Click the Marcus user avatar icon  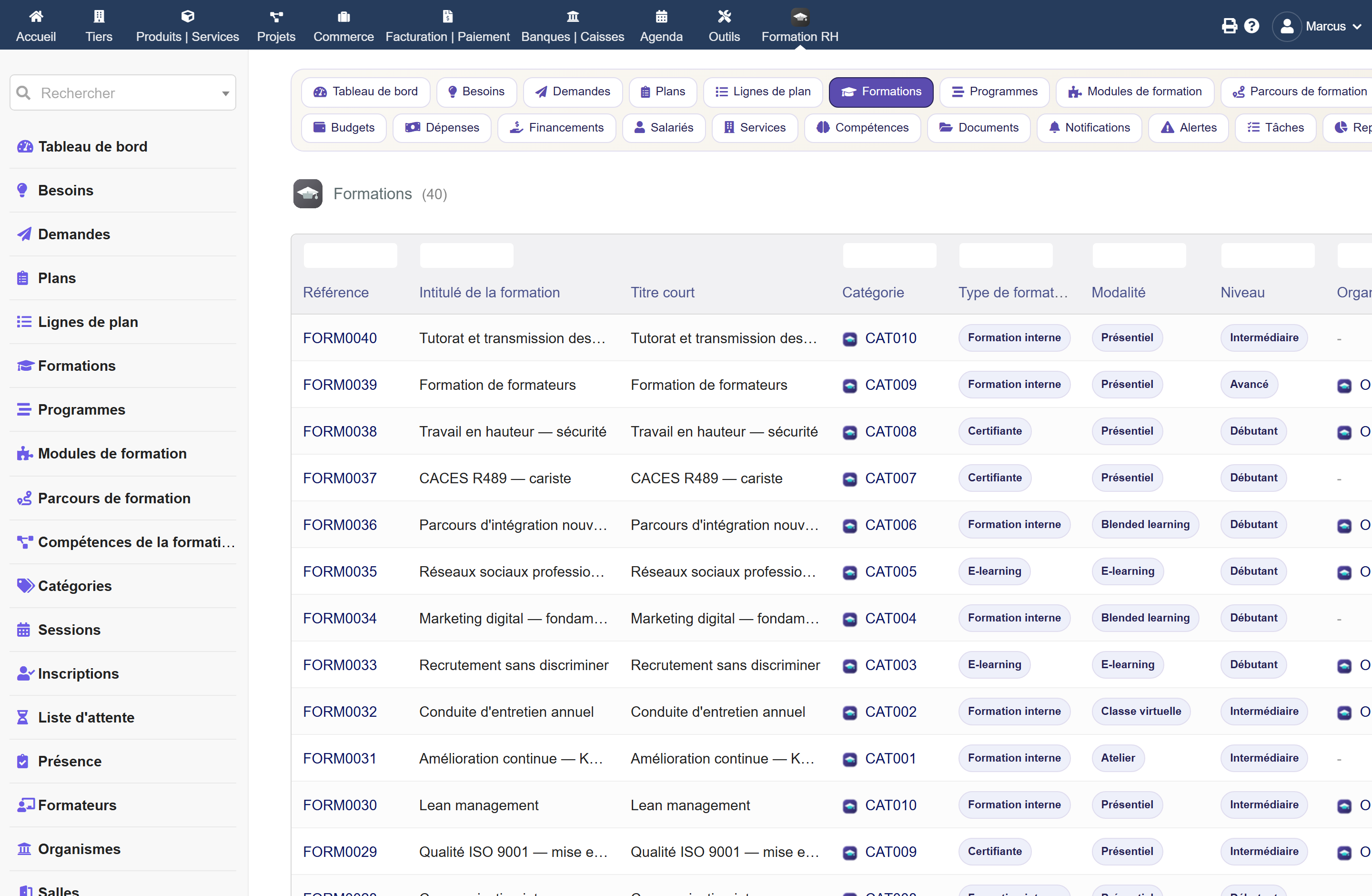pos(1287,26)
